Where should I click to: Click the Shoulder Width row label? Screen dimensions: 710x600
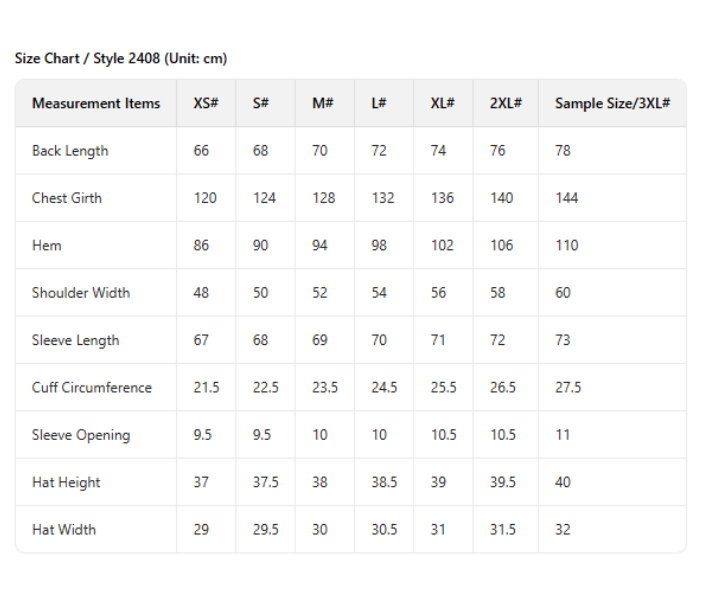(x=81, y=293)
